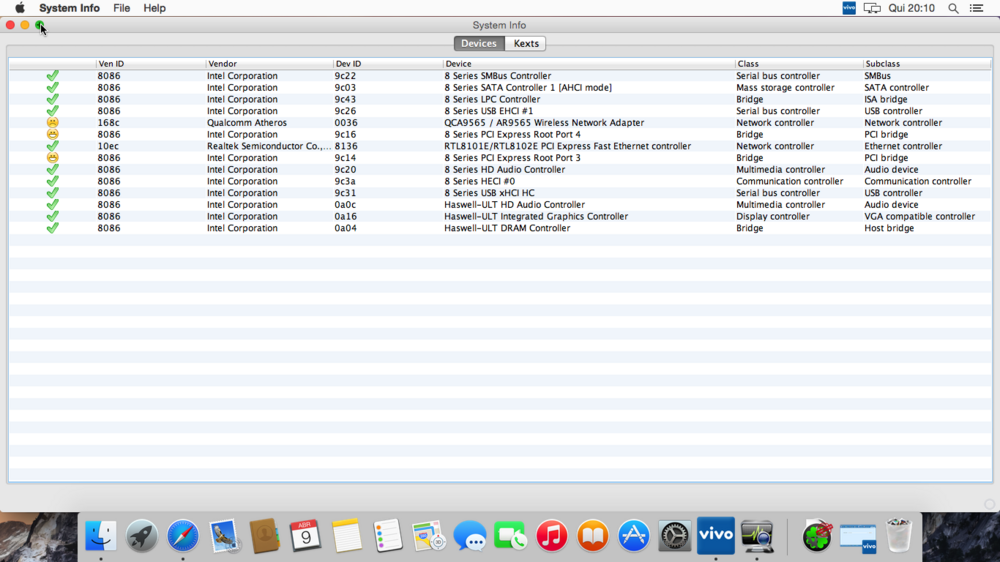This screenshot has width=1000, height=562.
Task: Open Safari from the dock
Action: (183, 536)
